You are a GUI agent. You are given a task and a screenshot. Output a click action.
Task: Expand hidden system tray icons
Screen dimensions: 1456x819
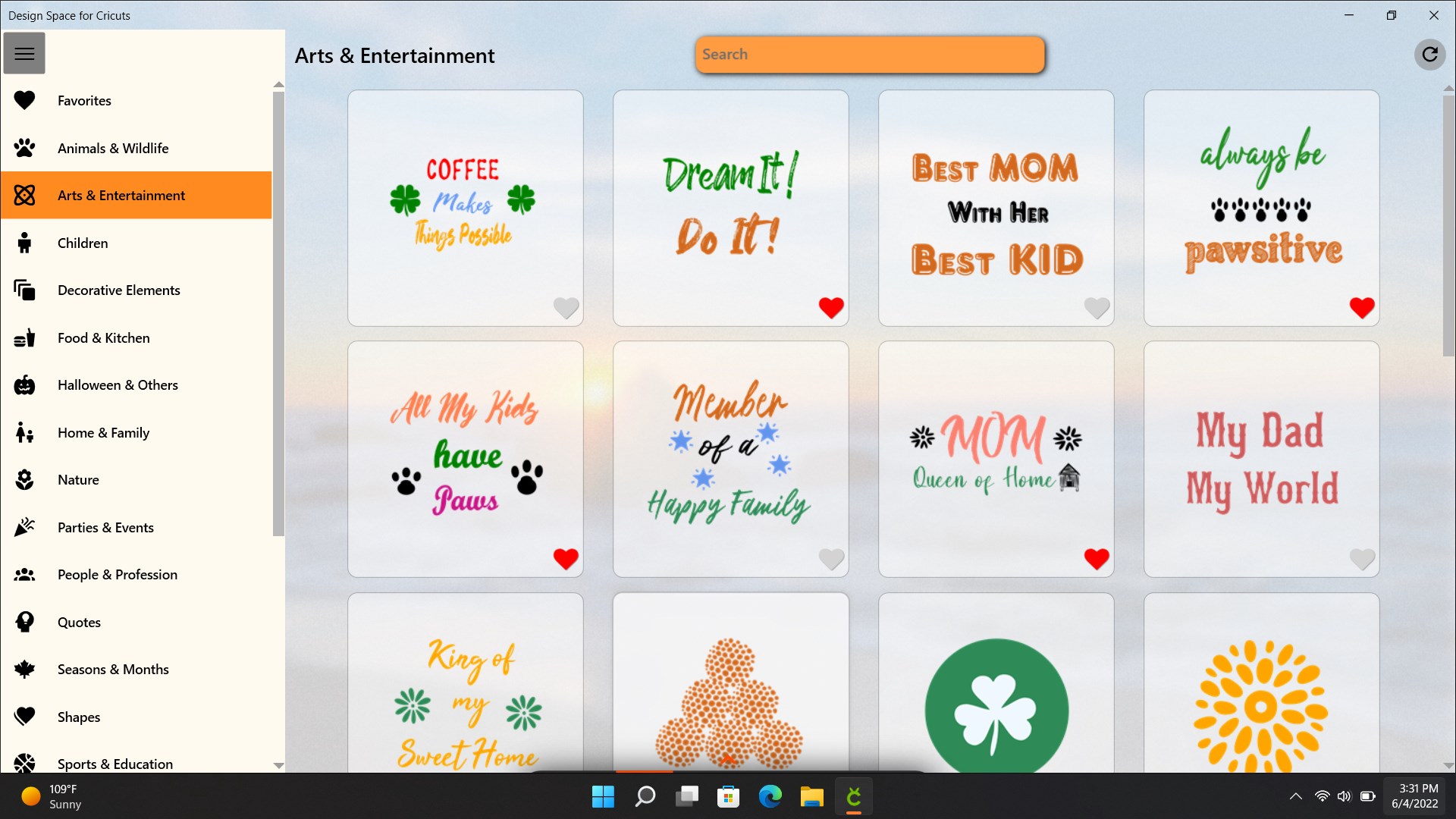pos(1296,796)
